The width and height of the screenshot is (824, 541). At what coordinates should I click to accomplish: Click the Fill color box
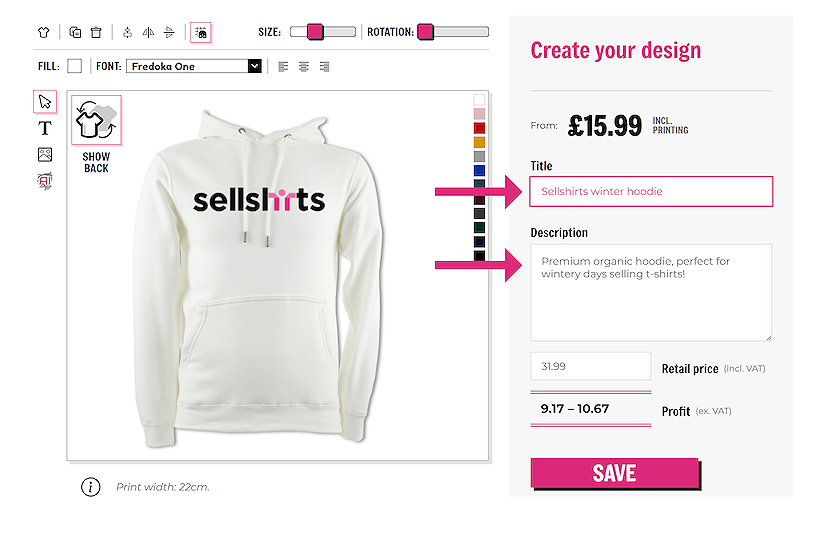[75, 66]
